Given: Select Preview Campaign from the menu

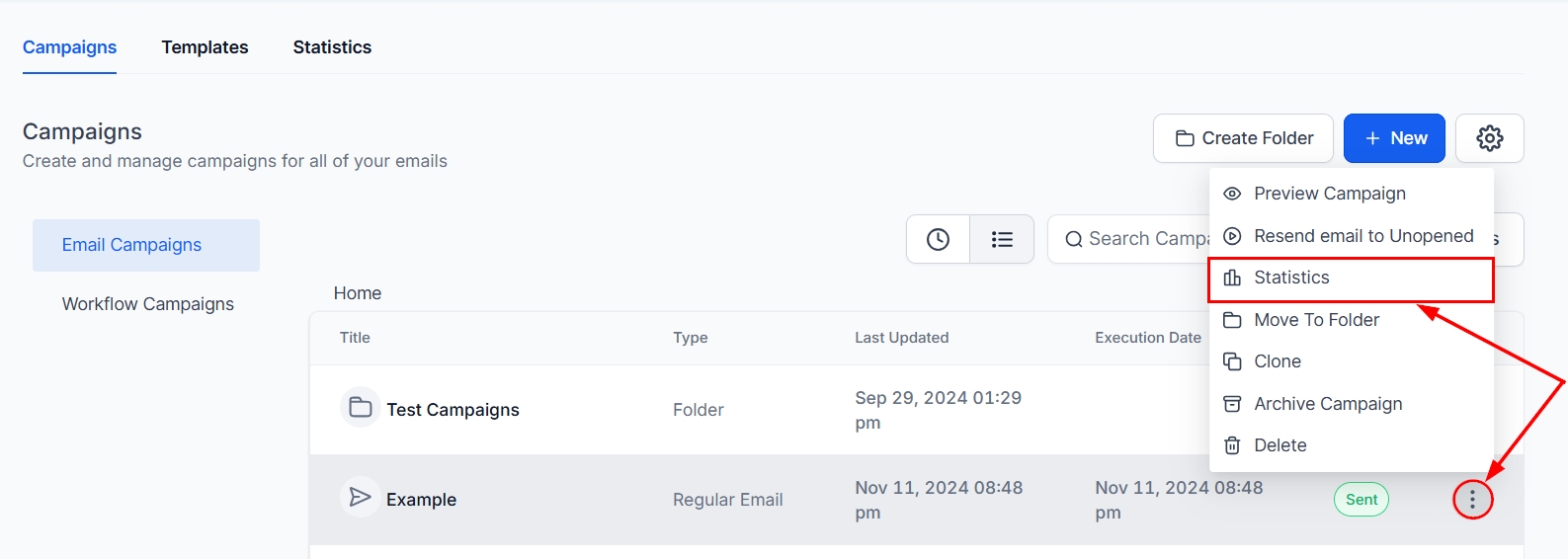Looking at the screenshot, I should point(1329,194).
